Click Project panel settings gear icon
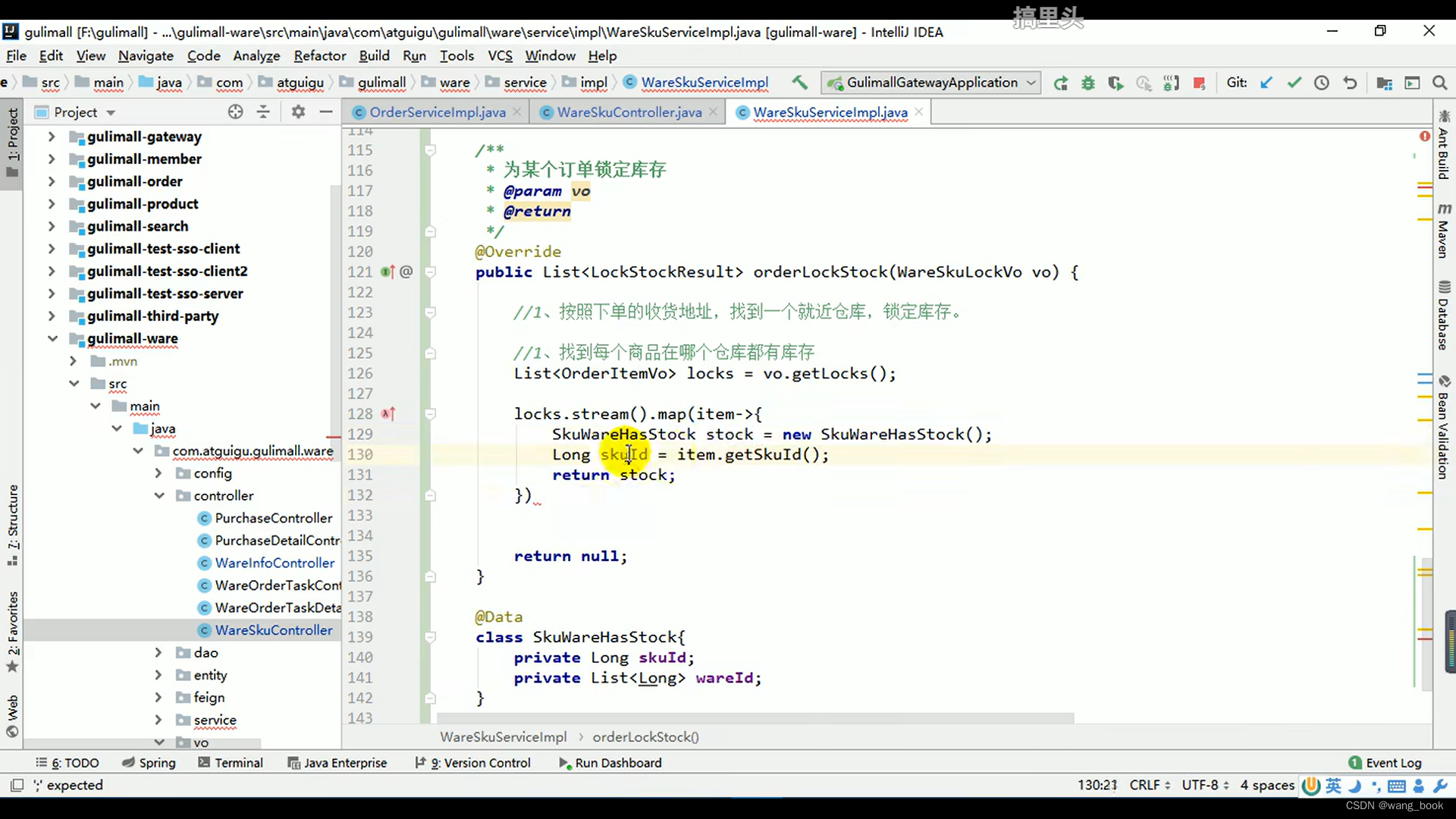This screenshot has height=819, width=1456. point(298,112)
